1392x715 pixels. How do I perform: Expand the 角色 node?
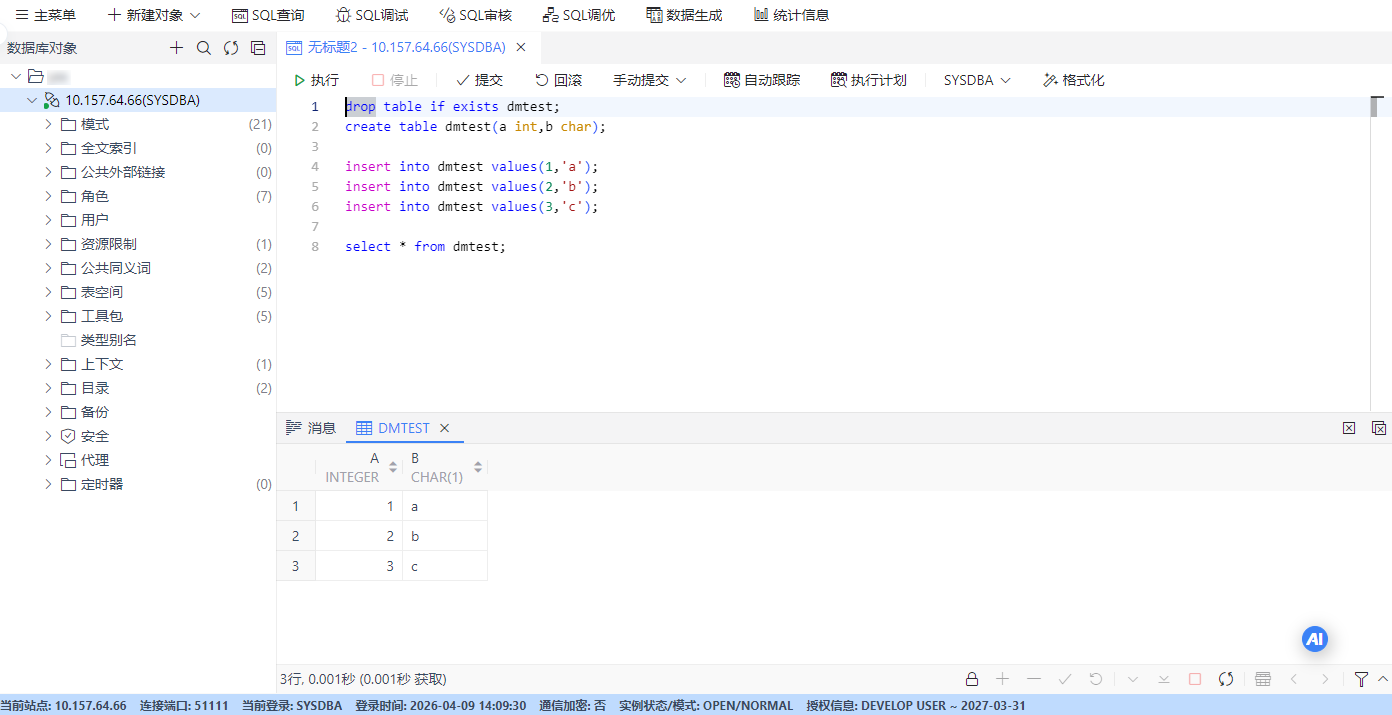pos(48,196)
